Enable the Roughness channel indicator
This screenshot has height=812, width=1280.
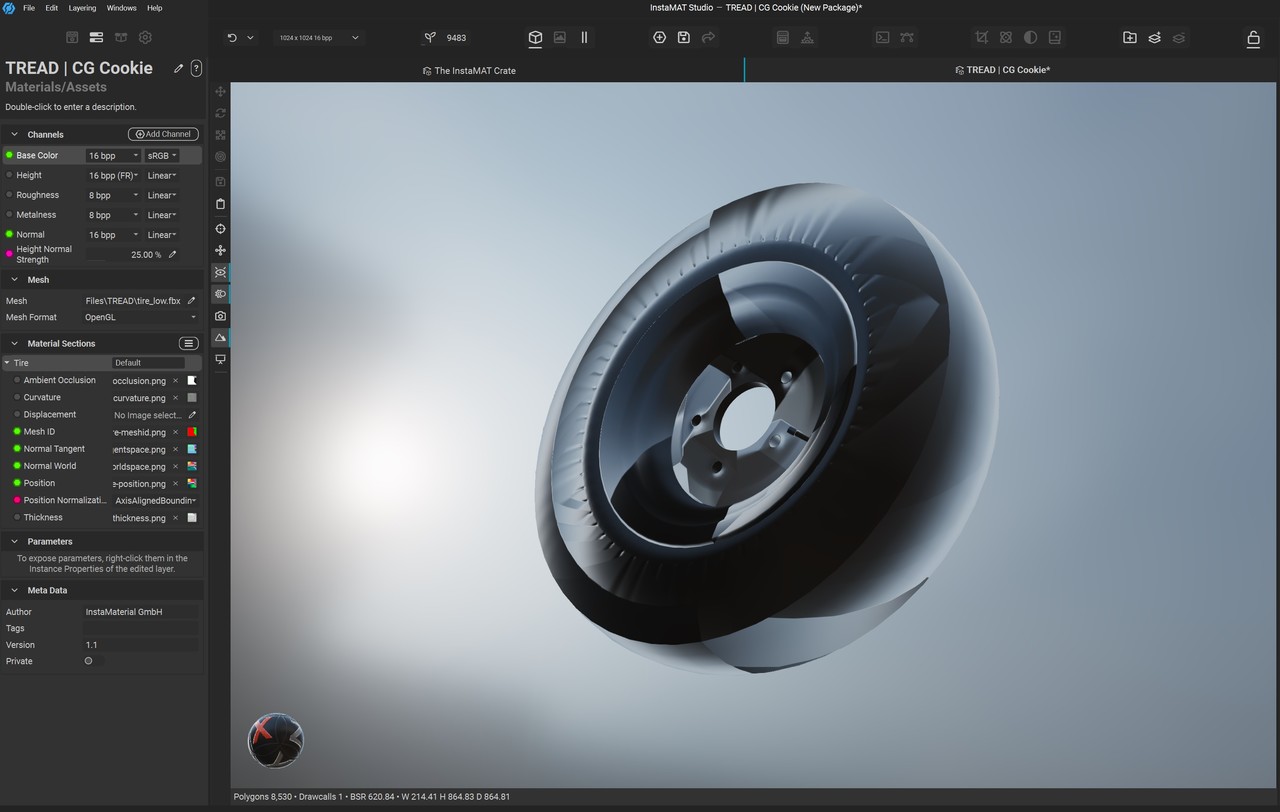pos(9,195)
